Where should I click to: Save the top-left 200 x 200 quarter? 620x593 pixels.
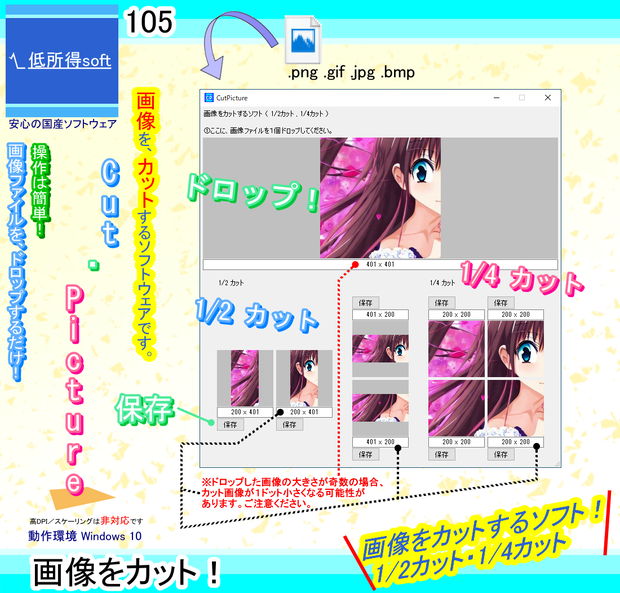point(442,303)
